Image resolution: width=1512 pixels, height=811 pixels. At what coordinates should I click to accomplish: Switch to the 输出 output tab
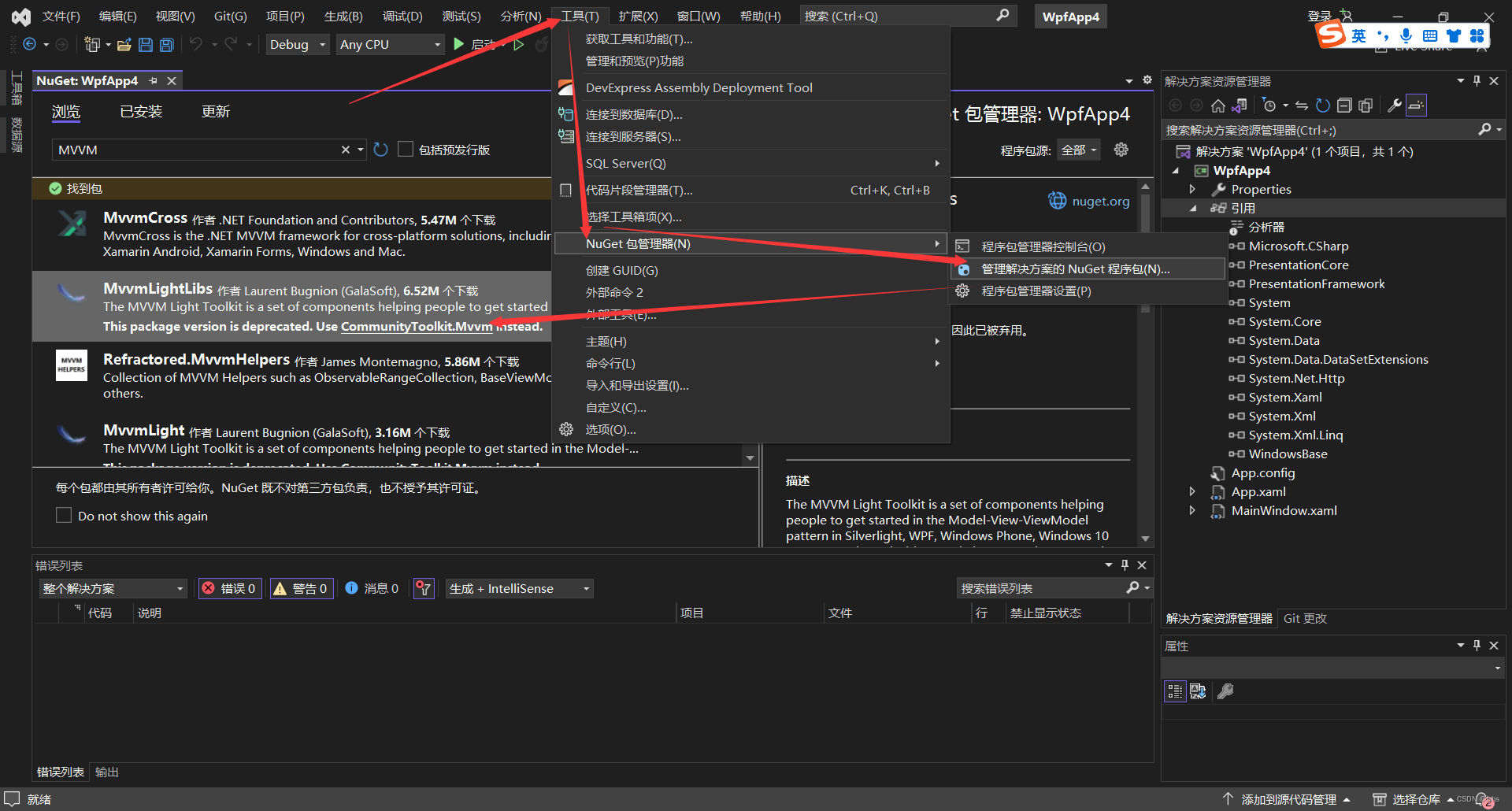pyautogui.click(x=107, y=772)
